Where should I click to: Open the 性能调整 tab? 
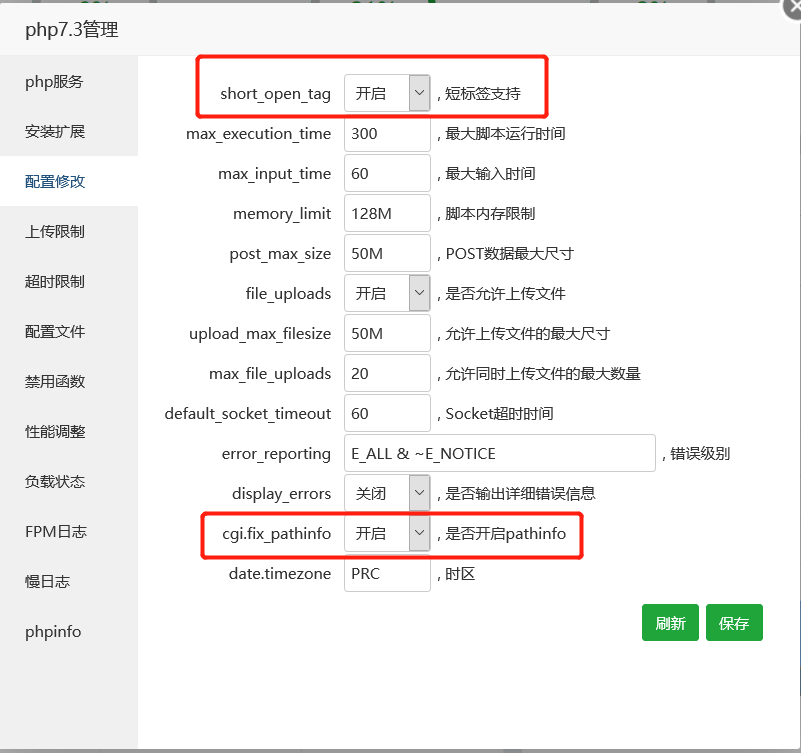point(55,432)
